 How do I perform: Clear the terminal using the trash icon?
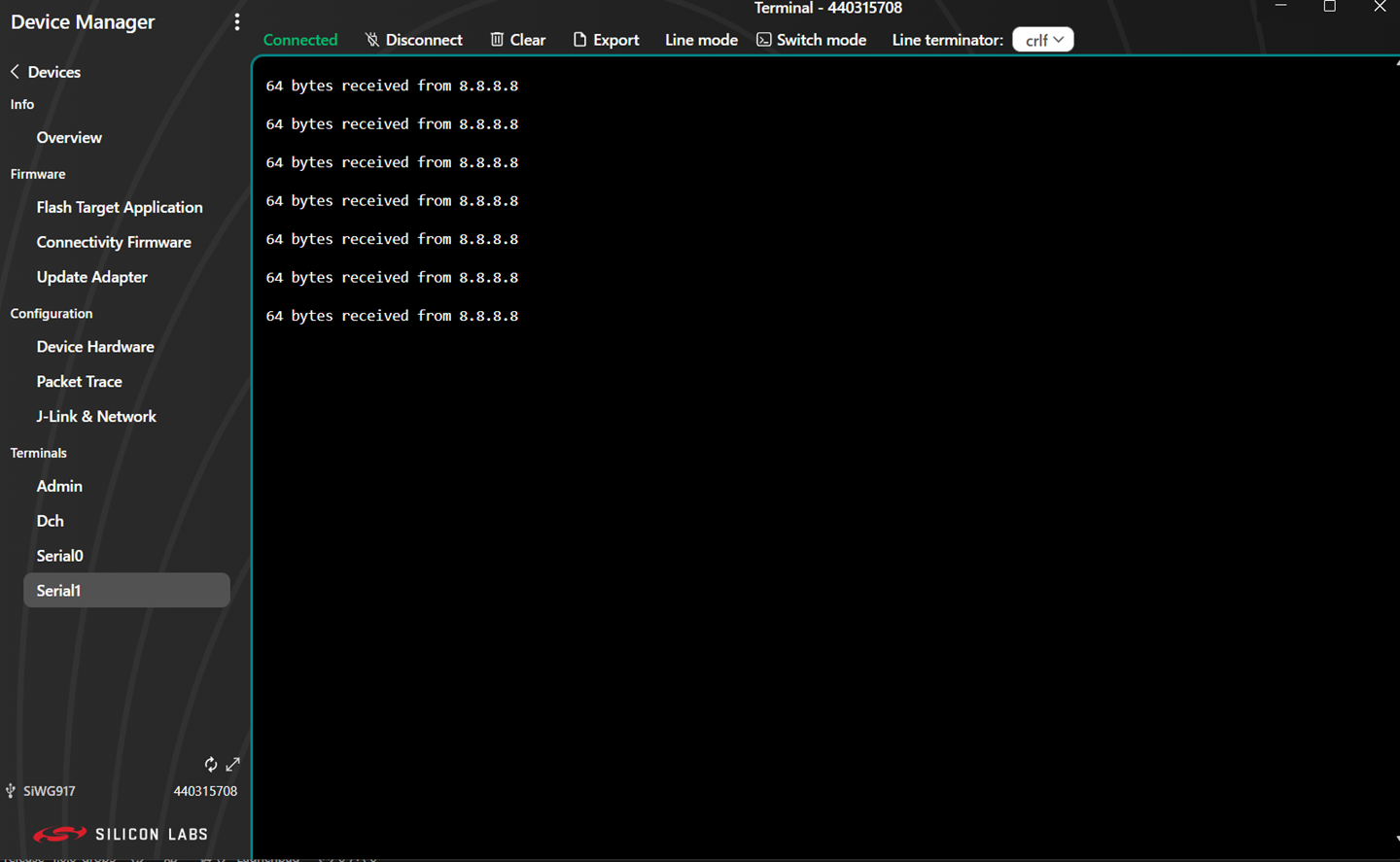click(x=496, y=40)
